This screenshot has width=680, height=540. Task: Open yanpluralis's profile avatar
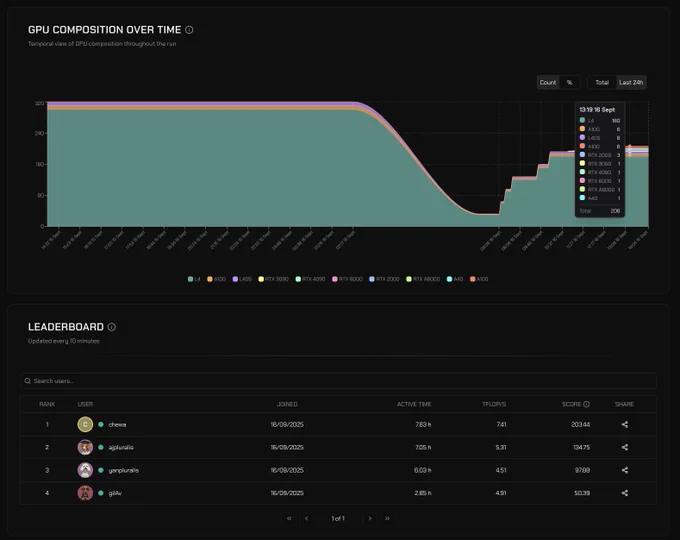85,470
